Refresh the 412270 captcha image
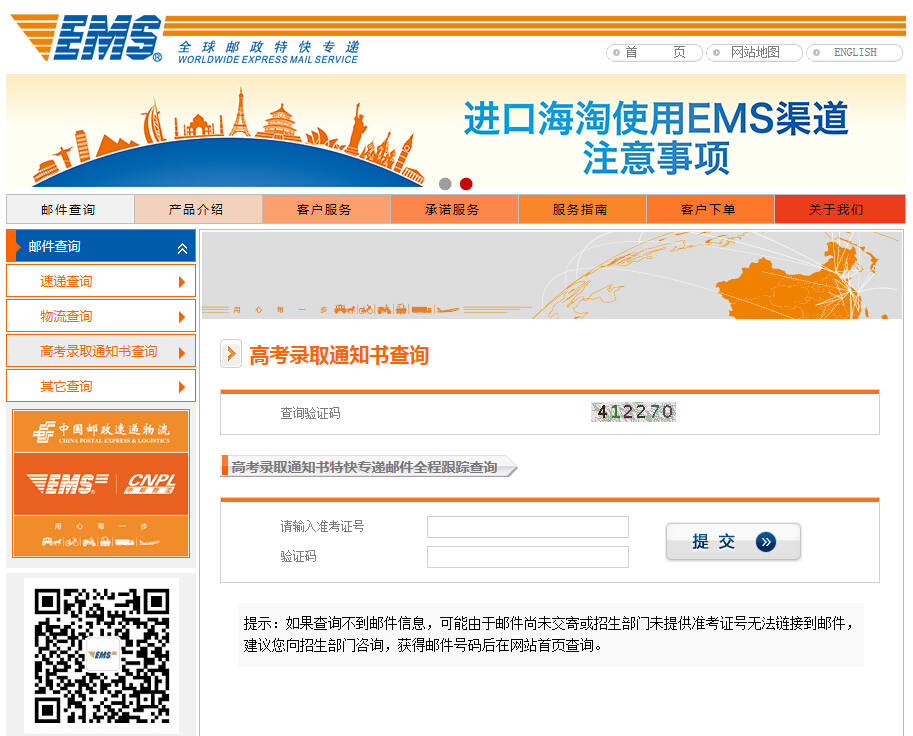 (x=634, y=412)
